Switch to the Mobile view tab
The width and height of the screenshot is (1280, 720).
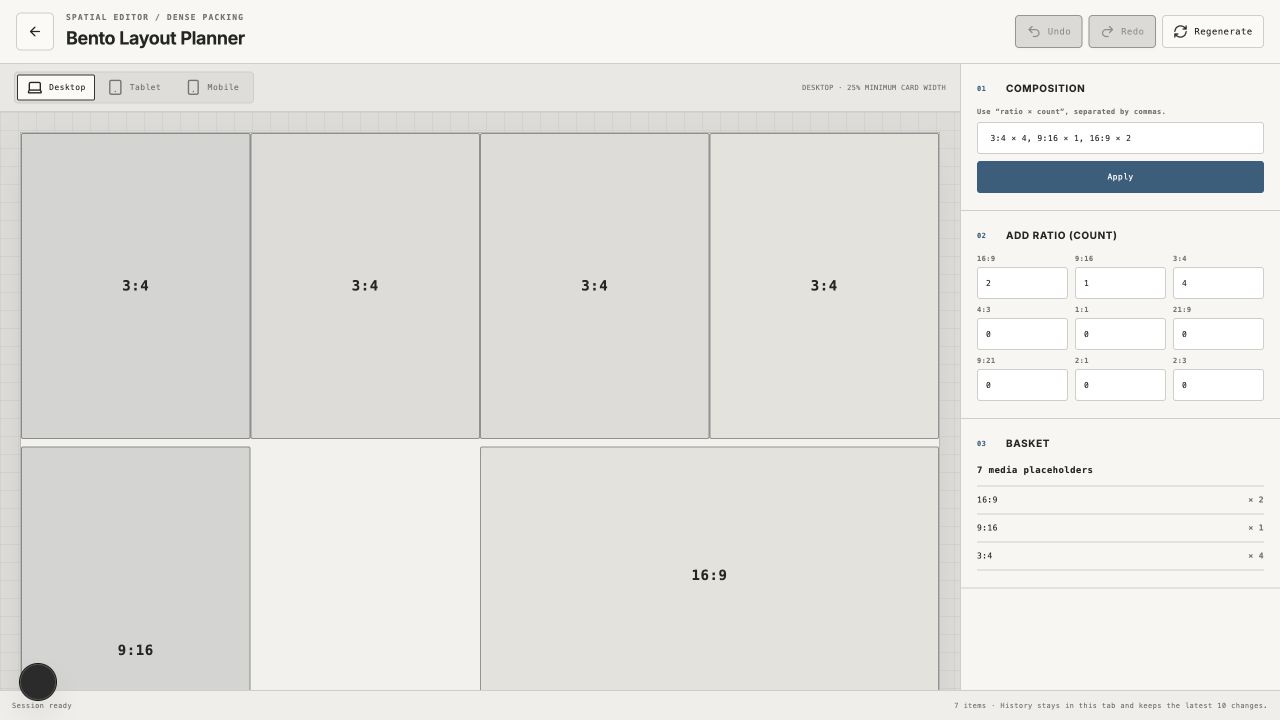click(x=213, y=87)
